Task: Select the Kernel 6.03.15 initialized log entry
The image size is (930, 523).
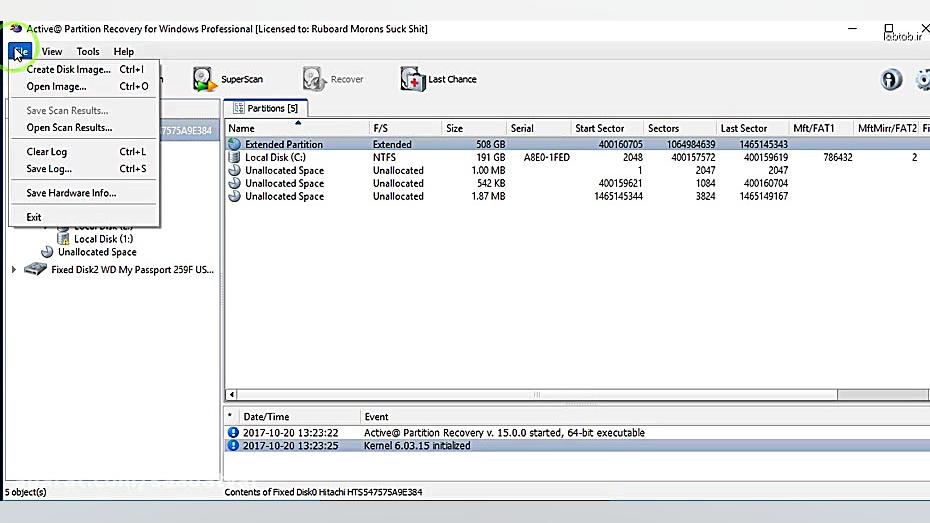Action: pyautogui.click(x=416, y=446)
